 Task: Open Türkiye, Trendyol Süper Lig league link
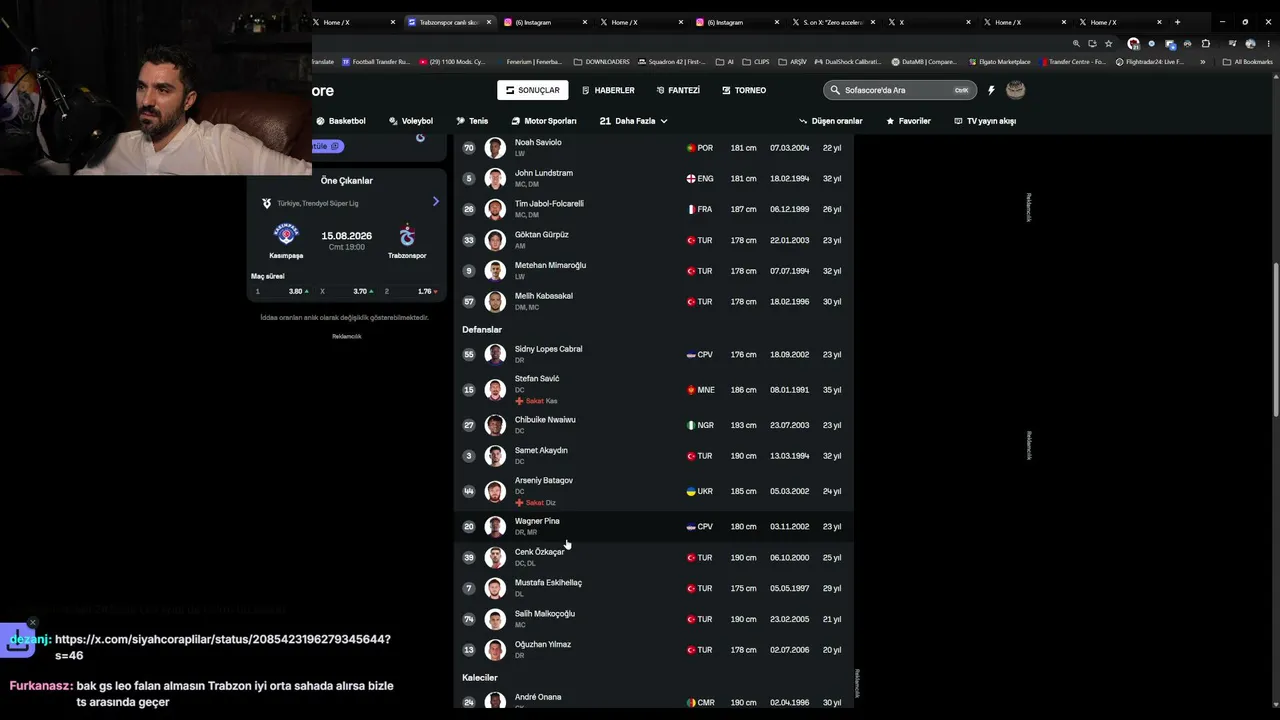[317, 203]
